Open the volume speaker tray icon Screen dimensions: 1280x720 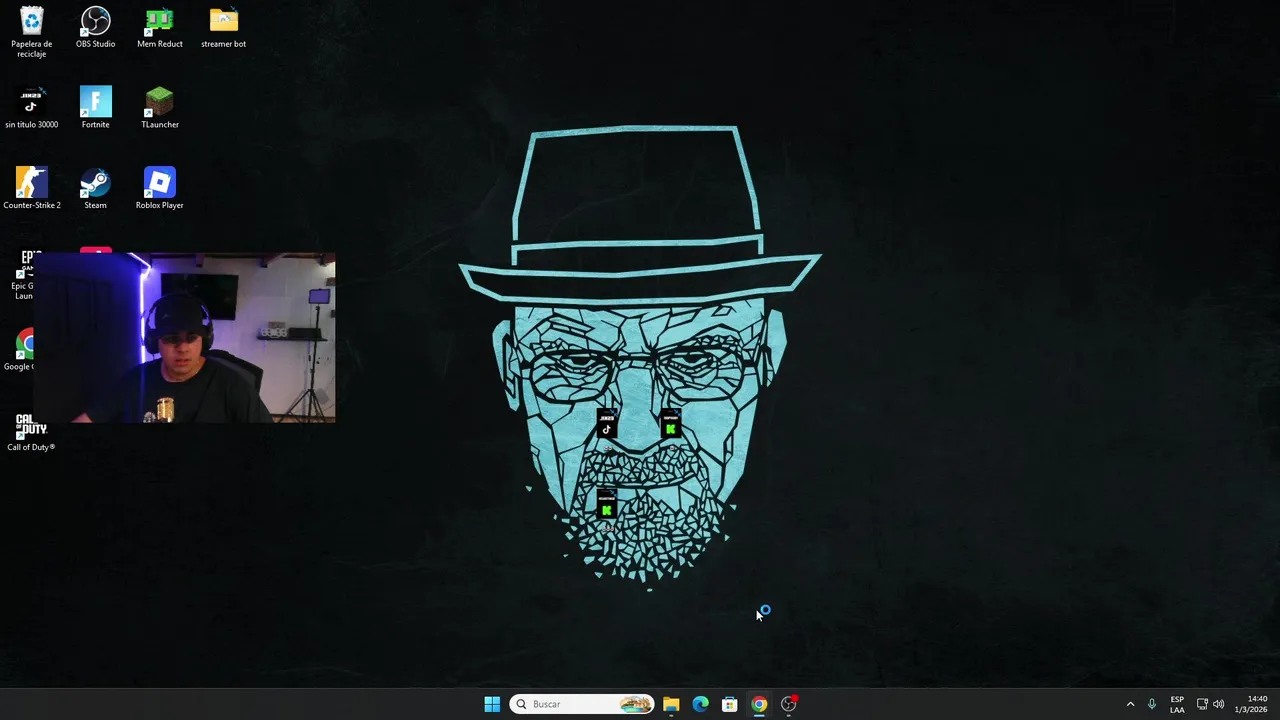coord(1218,704)
